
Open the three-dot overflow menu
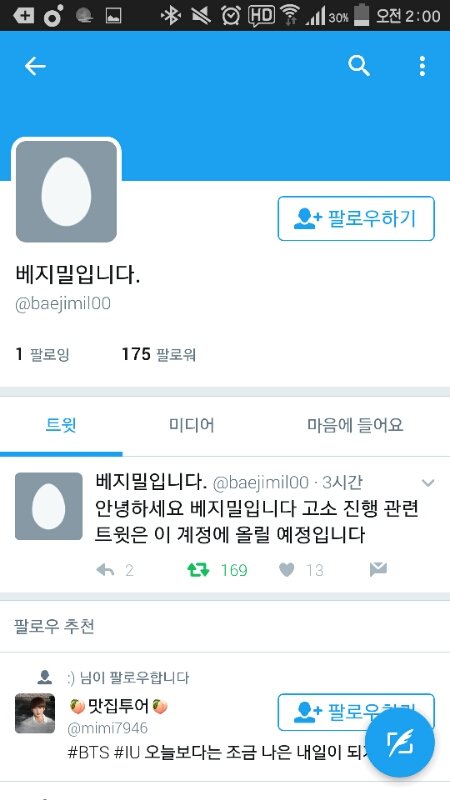[422, 66]
